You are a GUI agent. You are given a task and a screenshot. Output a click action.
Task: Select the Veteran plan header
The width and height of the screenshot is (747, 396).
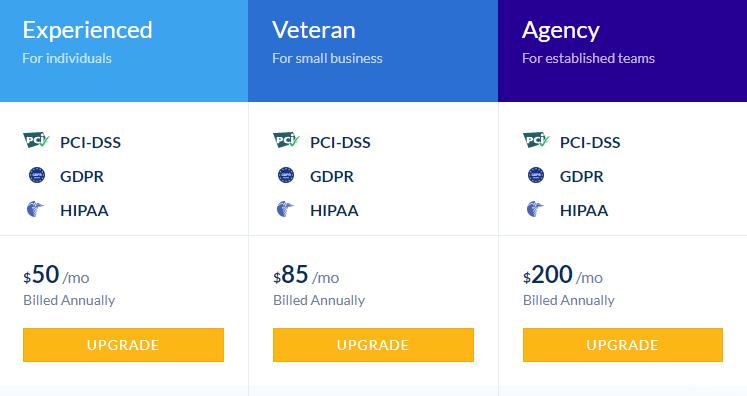(x=373, y=51)
